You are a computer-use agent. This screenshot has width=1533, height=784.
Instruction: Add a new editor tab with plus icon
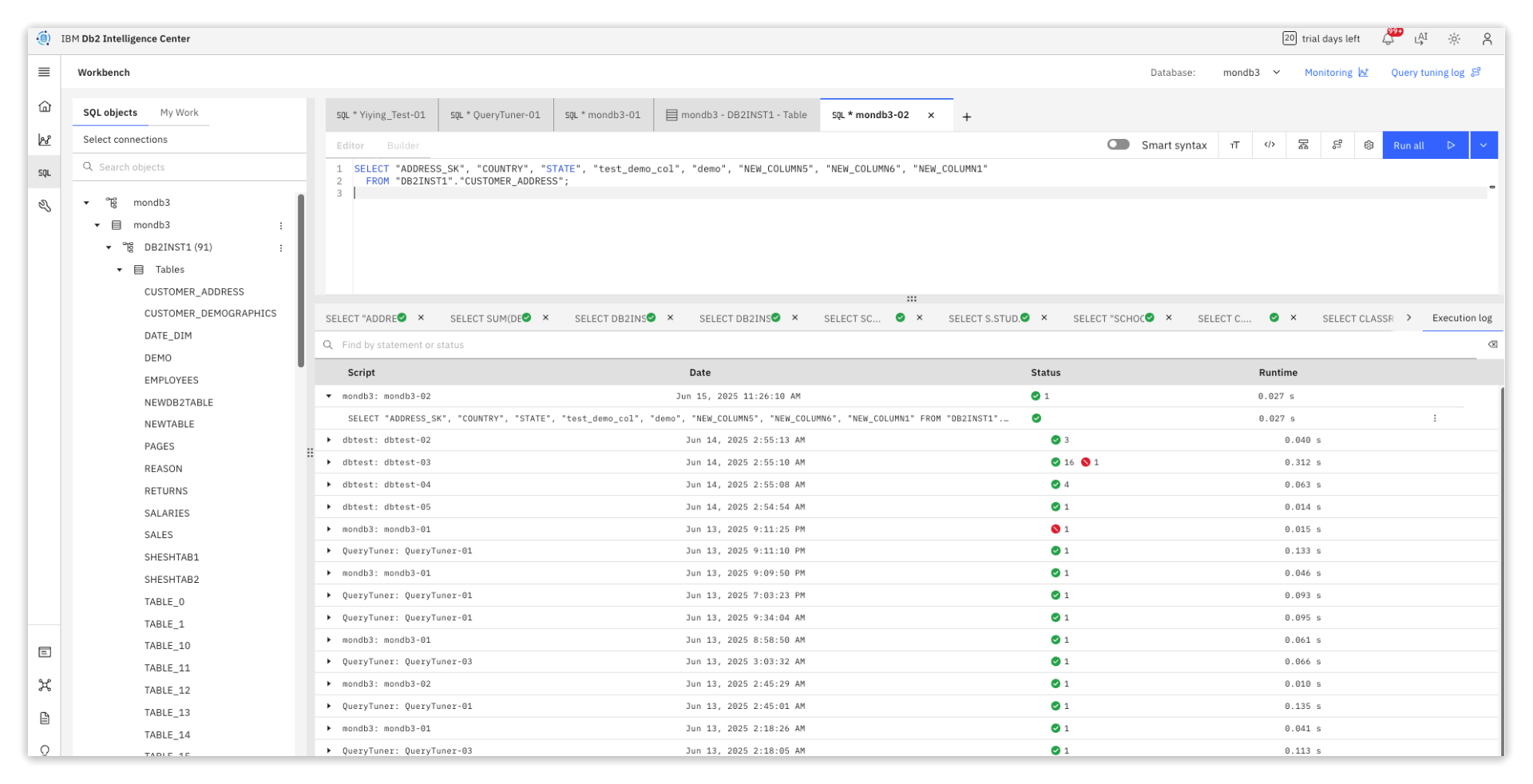point(967,117)
